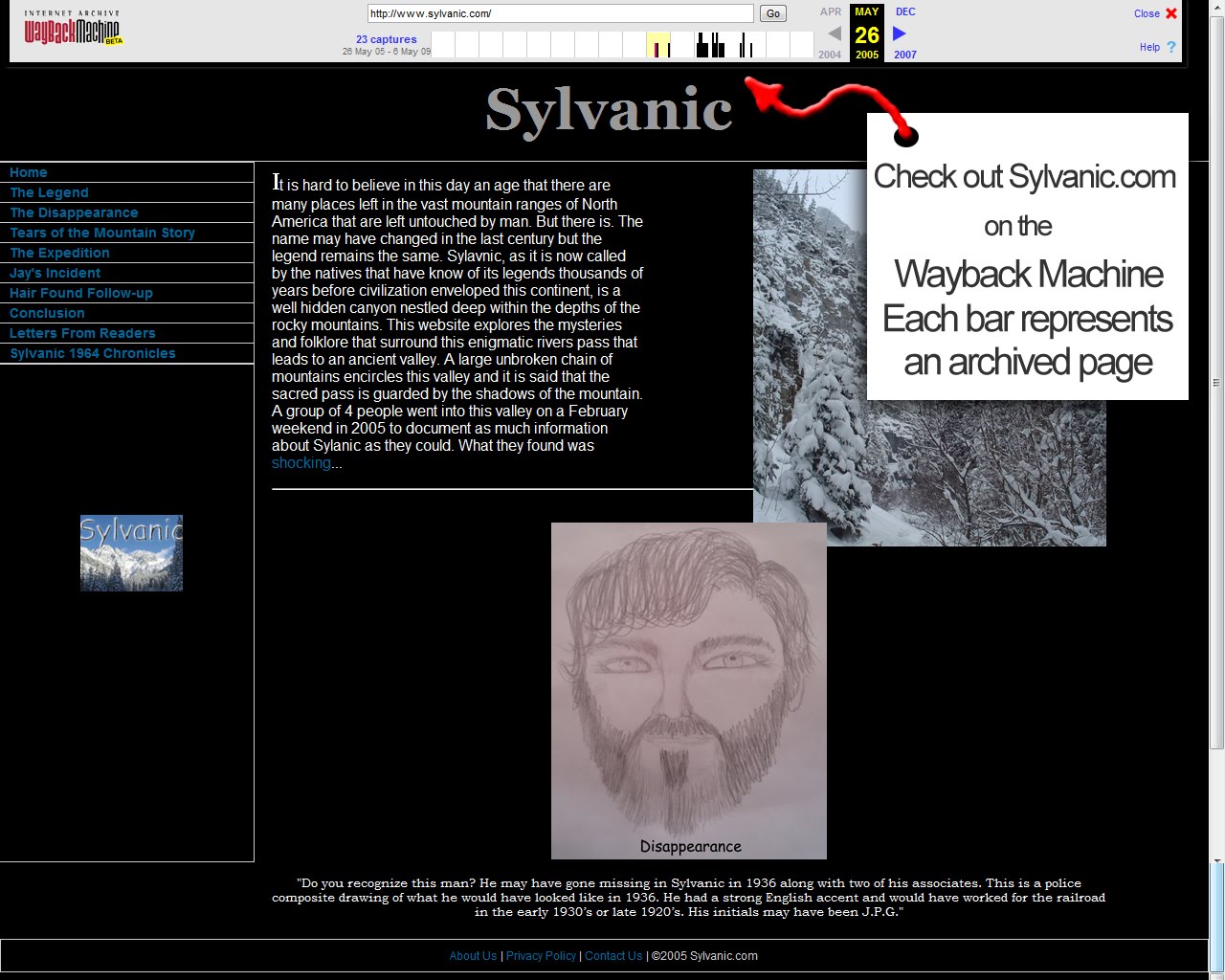Click the Go button
This screenshot has width=1225, height=980.
click(773, 13)
